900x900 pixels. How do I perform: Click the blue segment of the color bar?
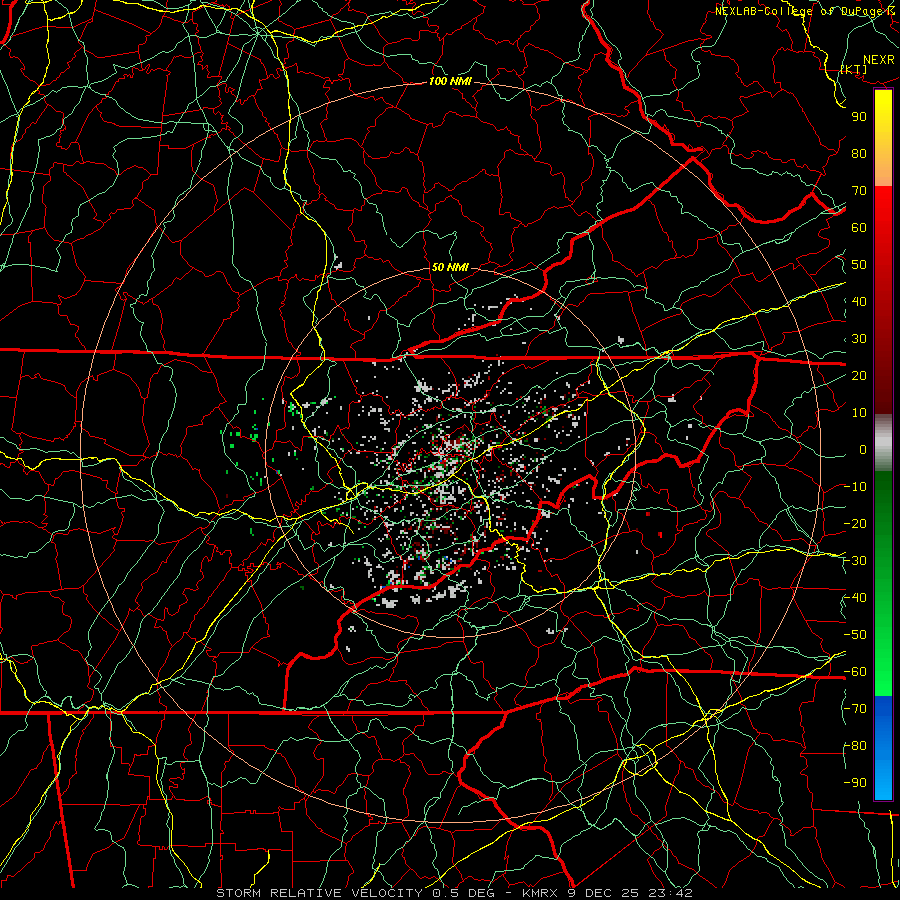coord(883,748)
